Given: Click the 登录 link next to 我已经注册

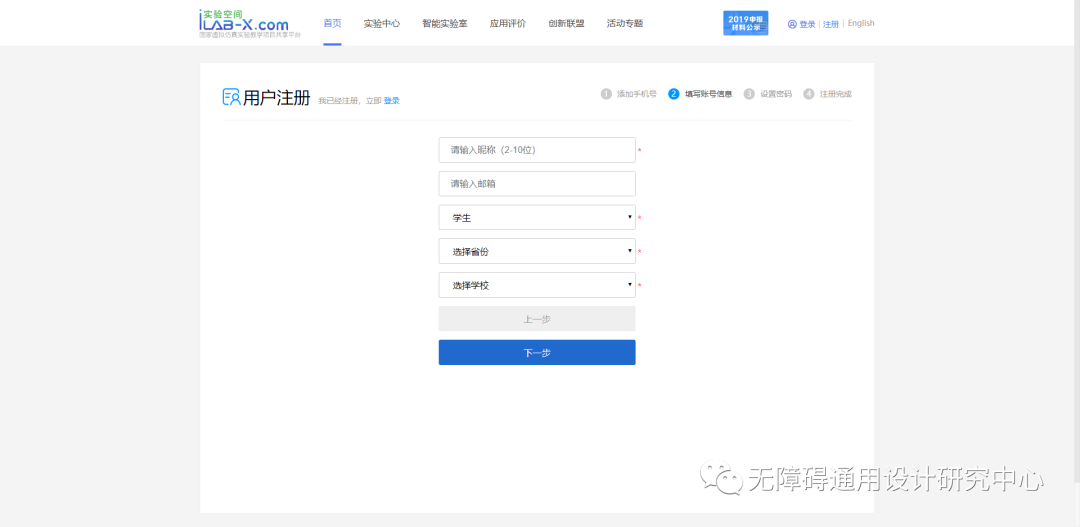Looking at the screenshot, I should tap(392, 101).
